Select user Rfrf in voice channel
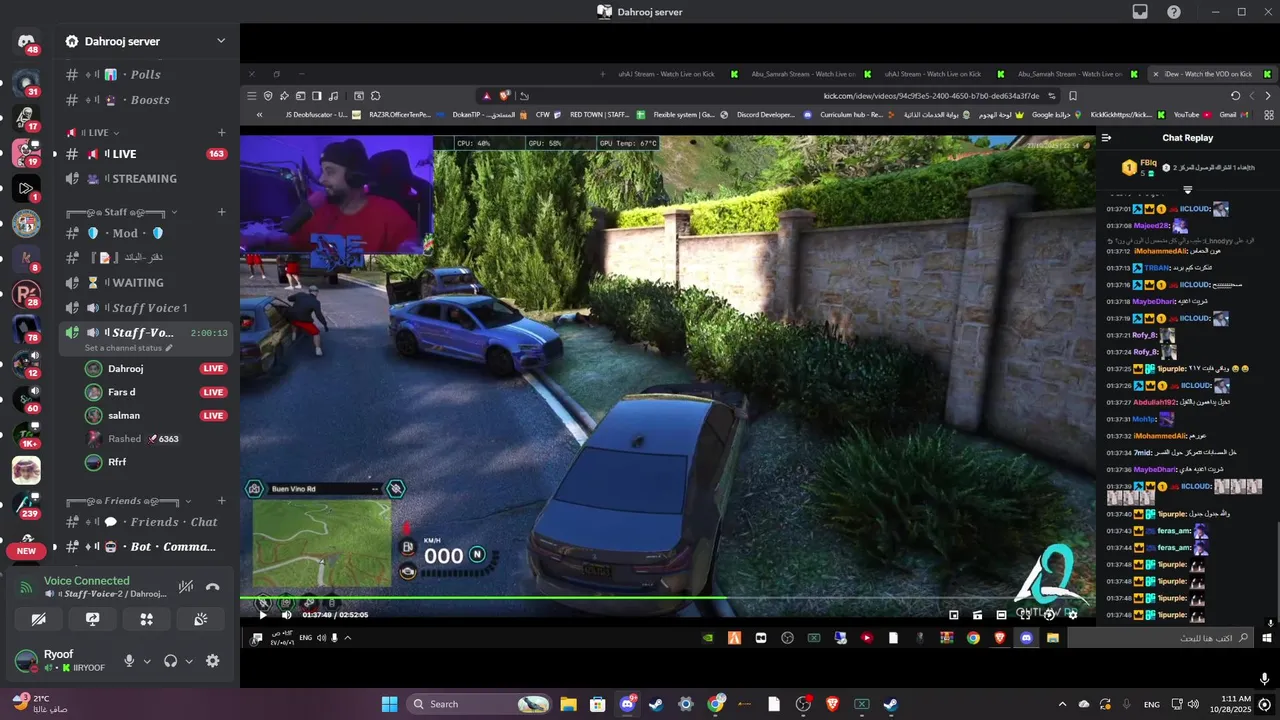Screen dimensions: 1280x720 [x=155, y=462]
